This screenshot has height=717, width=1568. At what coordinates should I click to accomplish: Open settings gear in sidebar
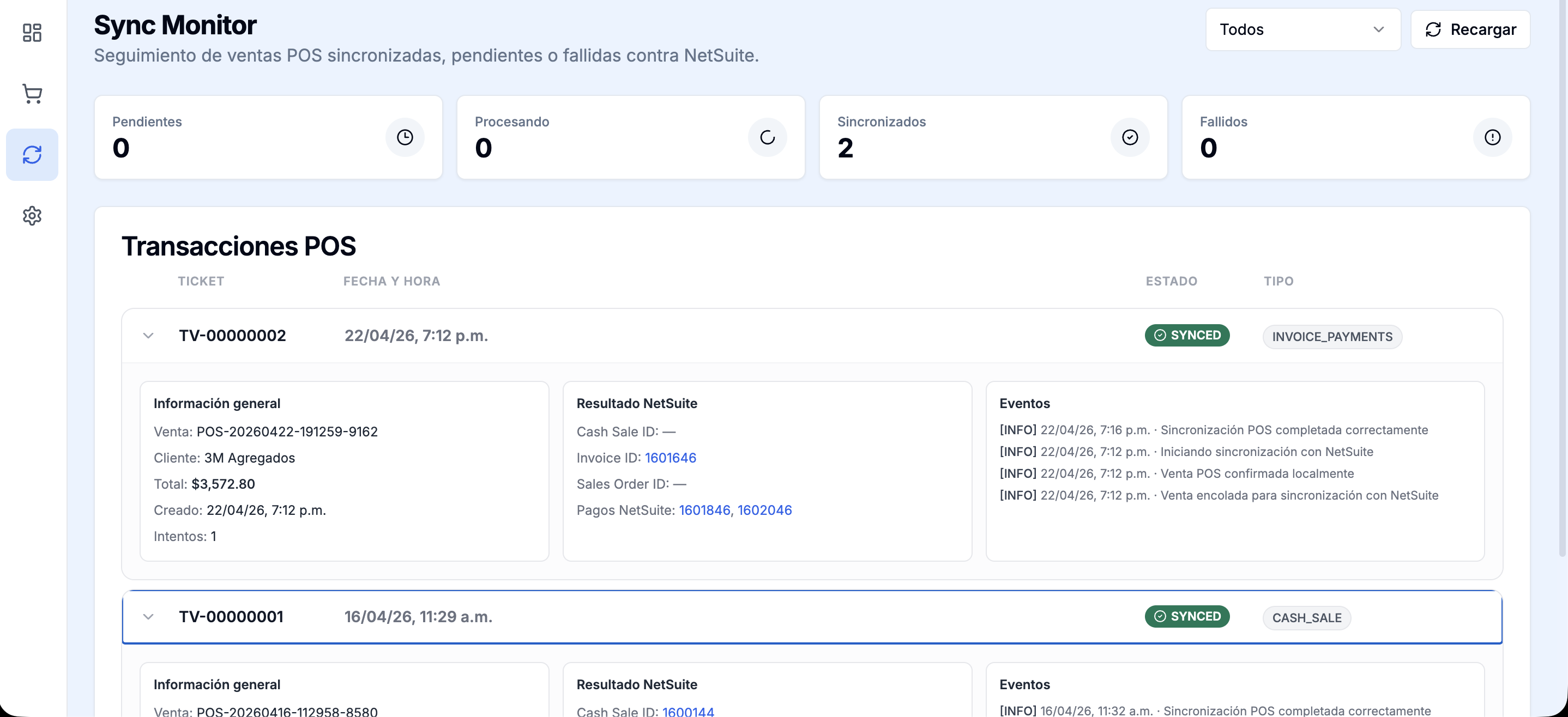click(x=32, y=215)
